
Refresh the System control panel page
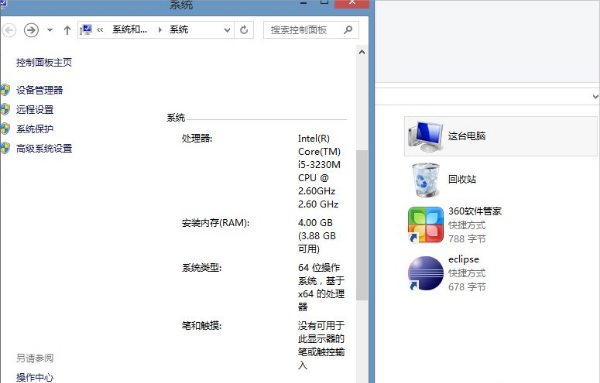click(x=244, y=30)
